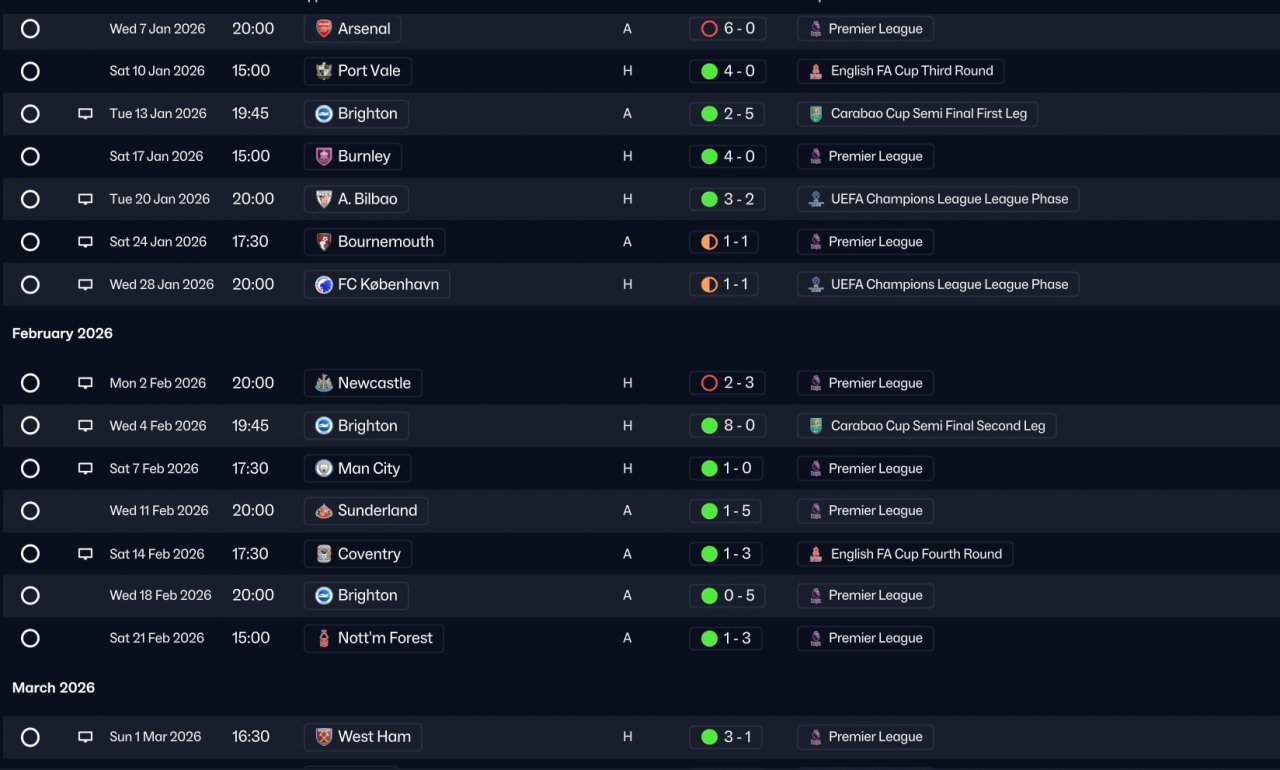Select the radio circle for Nott'm Forest fixture
Image resolution: width=1280 pixels, height=770 pixels.
click(x=30, y=638)
